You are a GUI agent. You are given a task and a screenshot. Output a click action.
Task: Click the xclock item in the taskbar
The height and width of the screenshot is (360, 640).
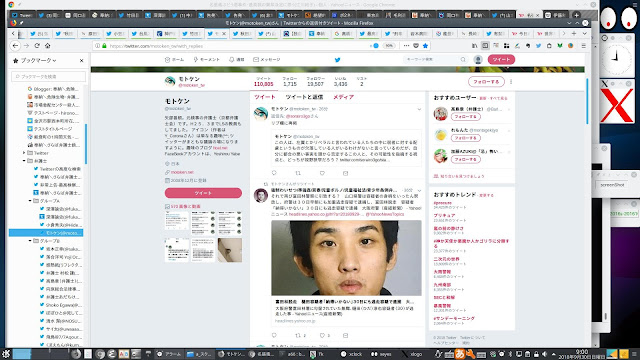[x=352, y=354]
